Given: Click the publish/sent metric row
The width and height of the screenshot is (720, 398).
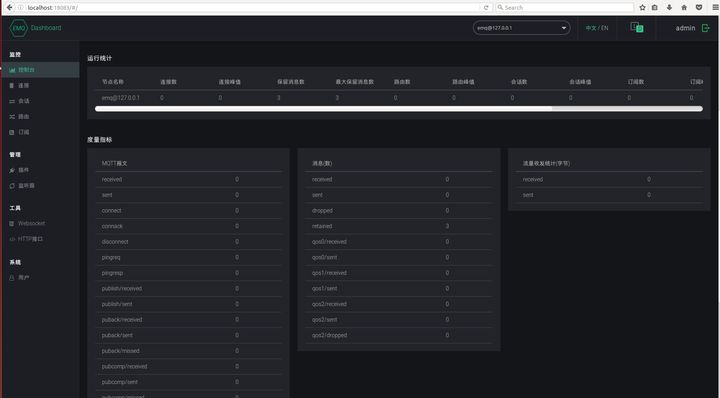Looking at the screenshot, I should coord(189,304).
